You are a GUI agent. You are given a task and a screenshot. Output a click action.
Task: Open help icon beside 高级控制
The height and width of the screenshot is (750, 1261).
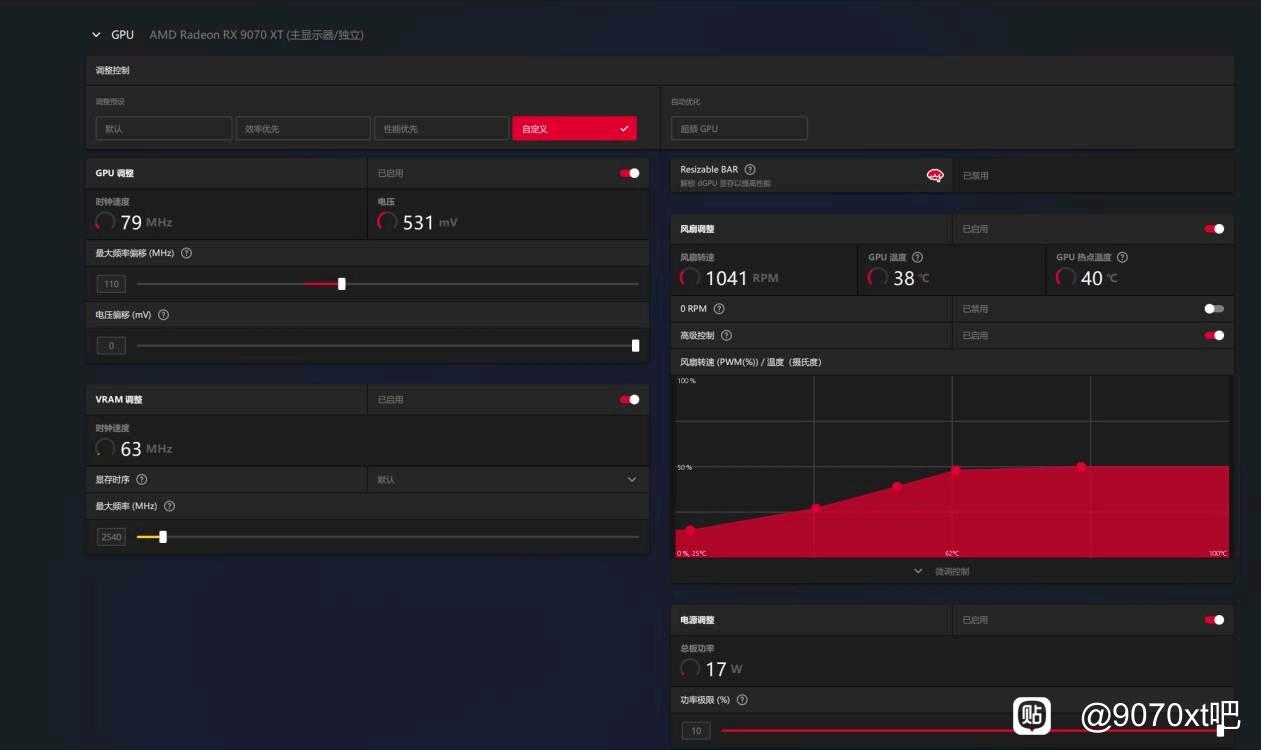(726, 335)
